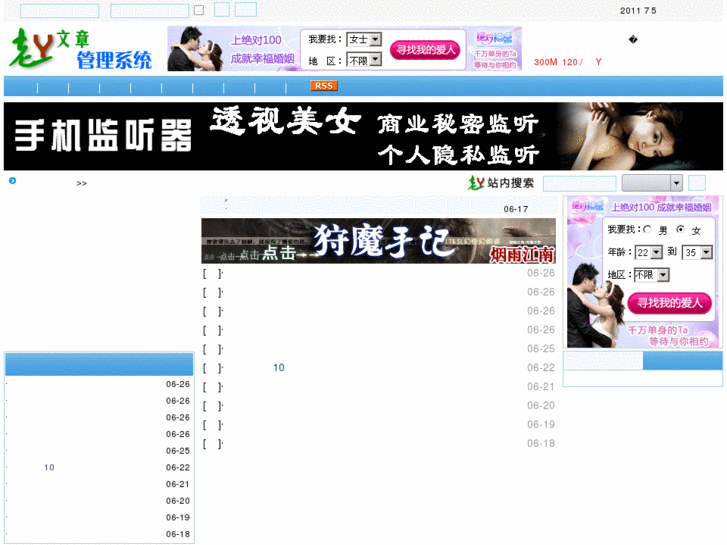
Task: Click the link containing 10 in the left sidebar list
Action: (x=49, y=468)
